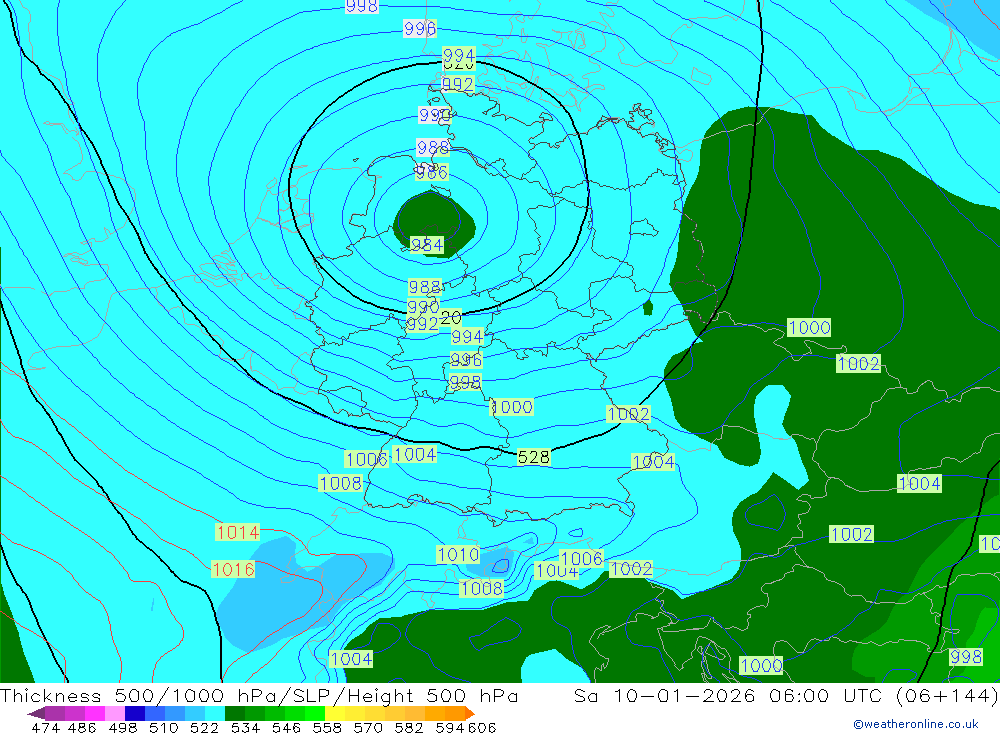
Task: Select the legend value 606
Action: click(482, 727)
